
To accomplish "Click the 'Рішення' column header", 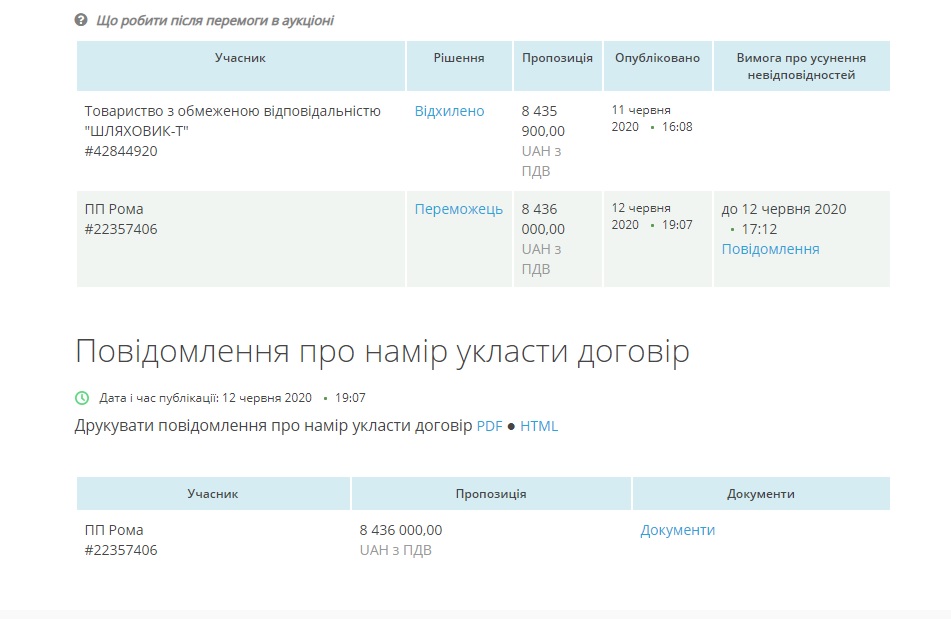I will pyautogui.click(x=459, y=58).
